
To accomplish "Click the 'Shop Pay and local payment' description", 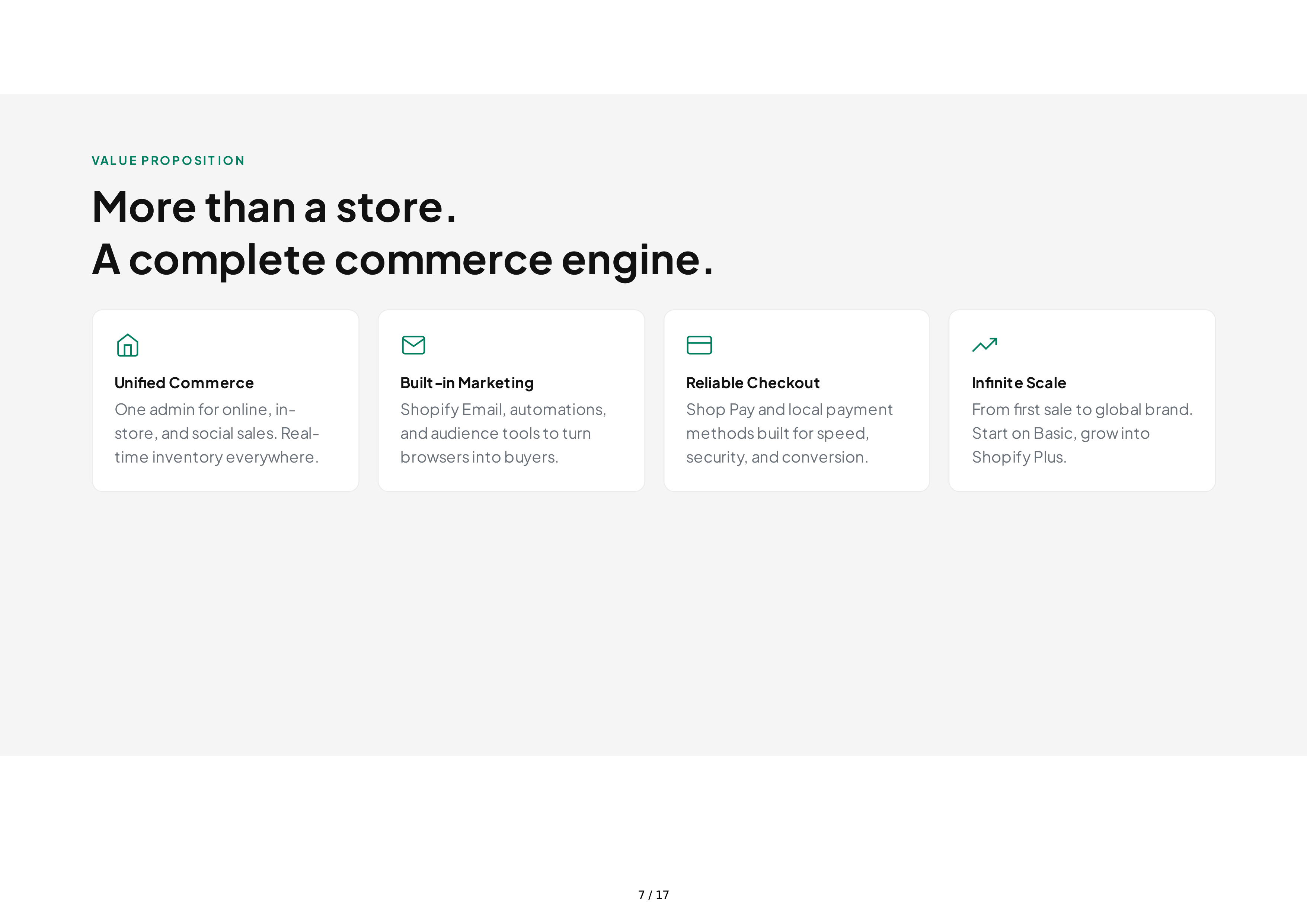I will pyautogui.click(x=790, y=433).
